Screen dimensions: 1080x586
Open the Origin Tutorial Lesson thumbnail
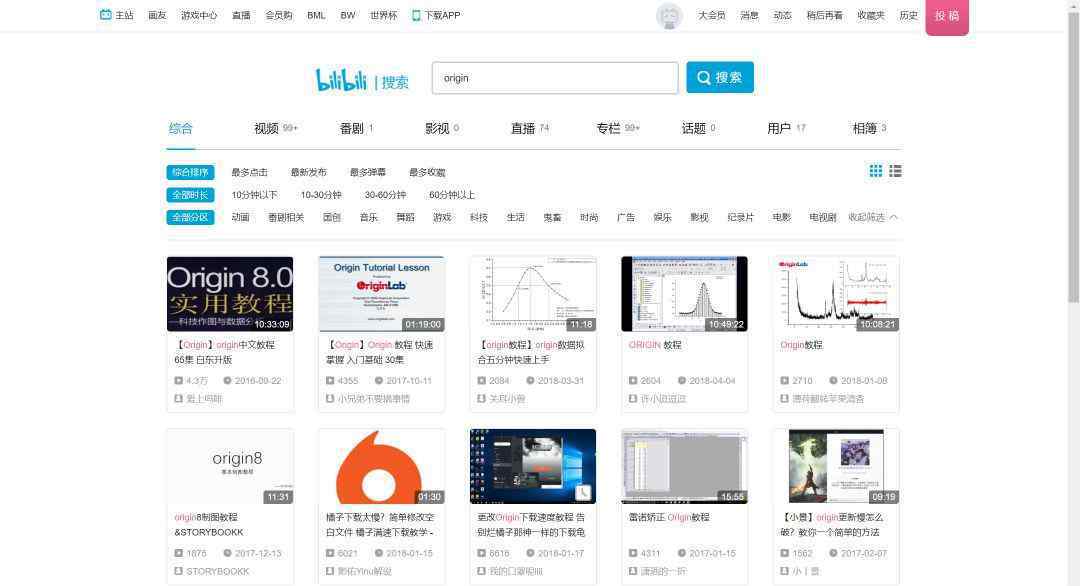click(382, 294)
